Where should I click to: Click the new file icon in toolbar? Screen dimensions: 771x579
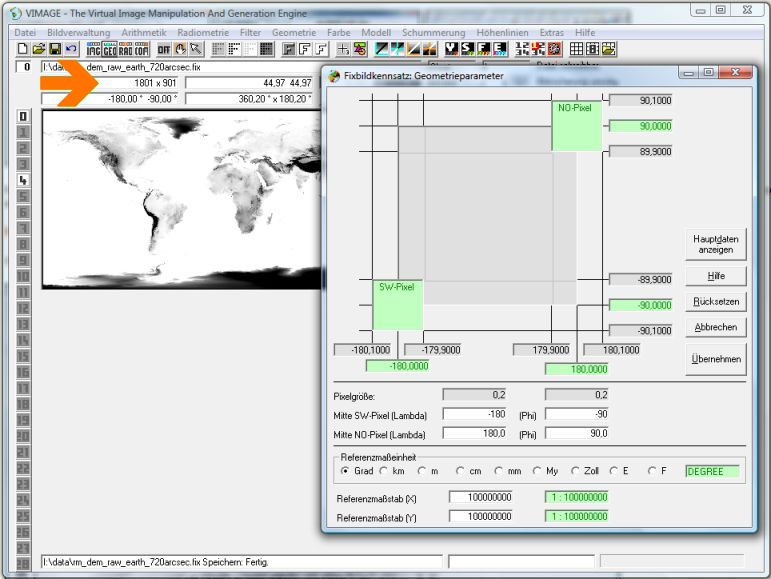coord(23,48)
